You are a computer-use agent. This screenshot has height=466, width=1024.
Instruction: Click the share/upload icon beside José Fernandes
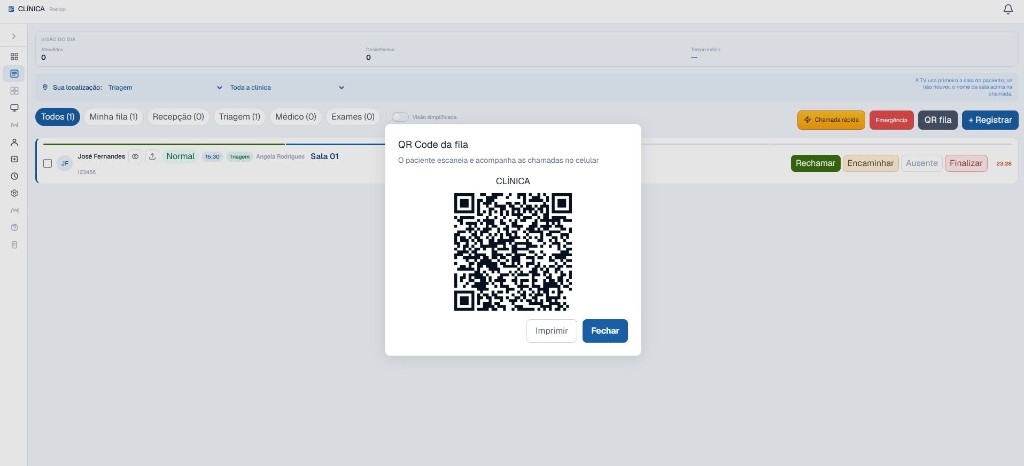(x=152, y=157)
